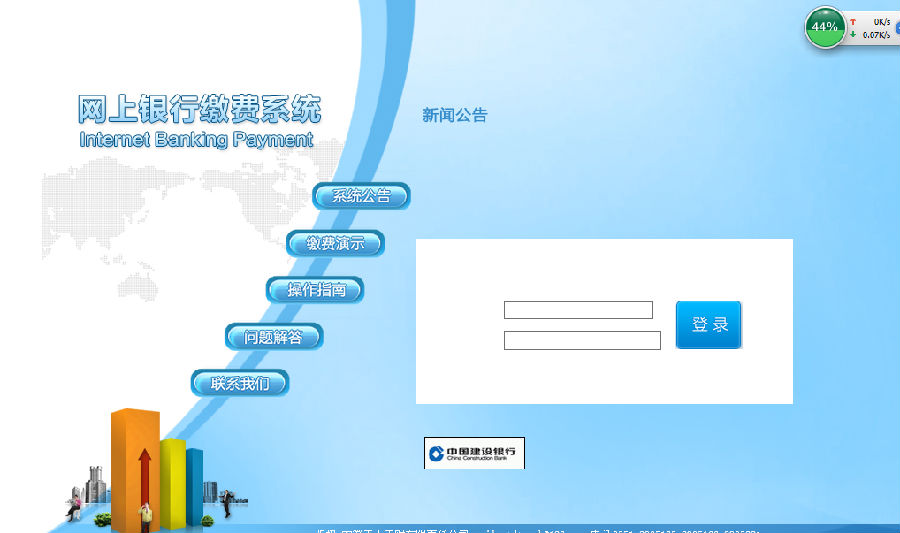Click the 0.07K/s download speed readout
Viewport: 900px width, 533px height.
876,35
